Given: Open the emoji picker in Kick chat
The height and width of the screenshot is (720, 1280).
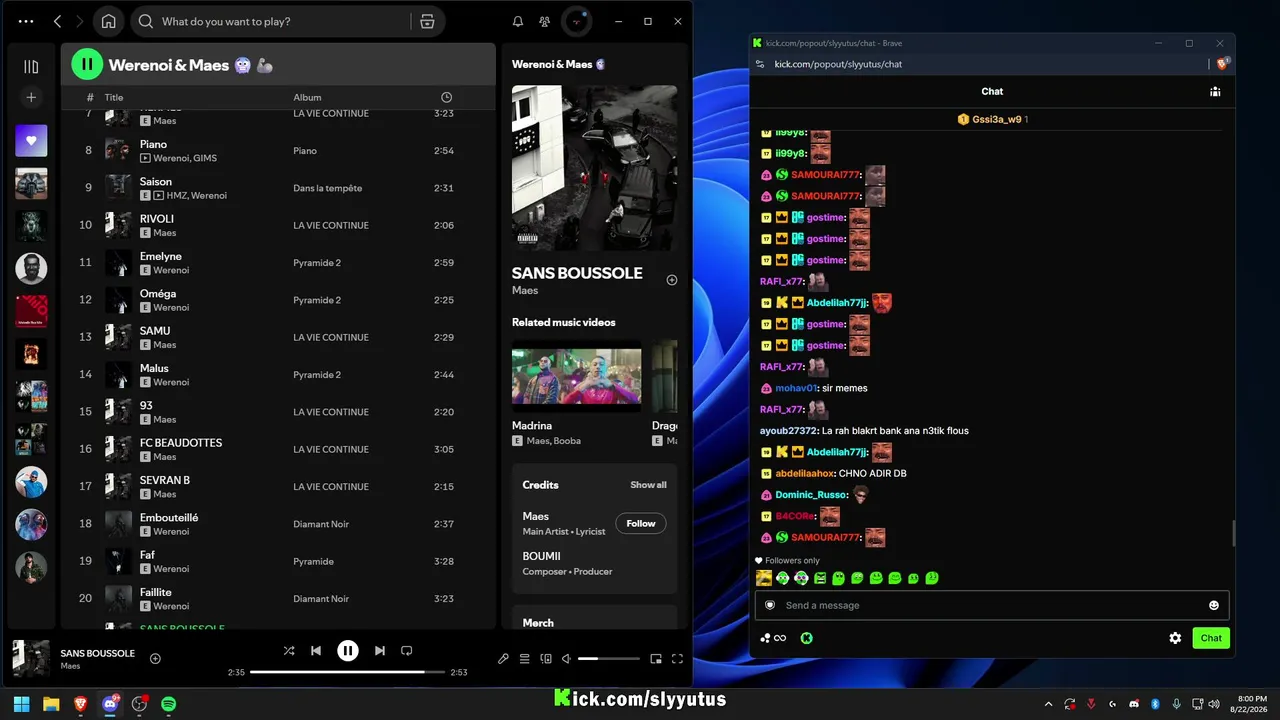Looking at the screenshot, I should (1214, 605).
